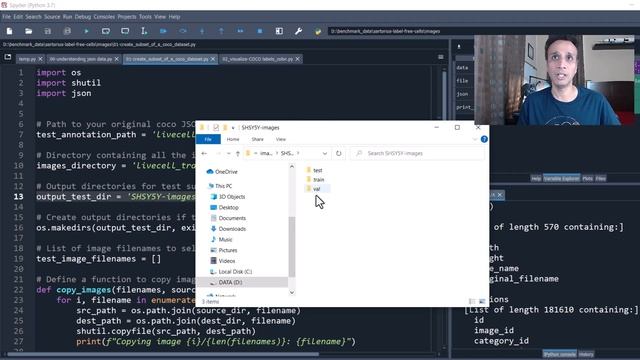Click the Up one level arrow in Explorer
Image resolution: width=640 pixels, height=360 pixels.
(x=238, y=153)
